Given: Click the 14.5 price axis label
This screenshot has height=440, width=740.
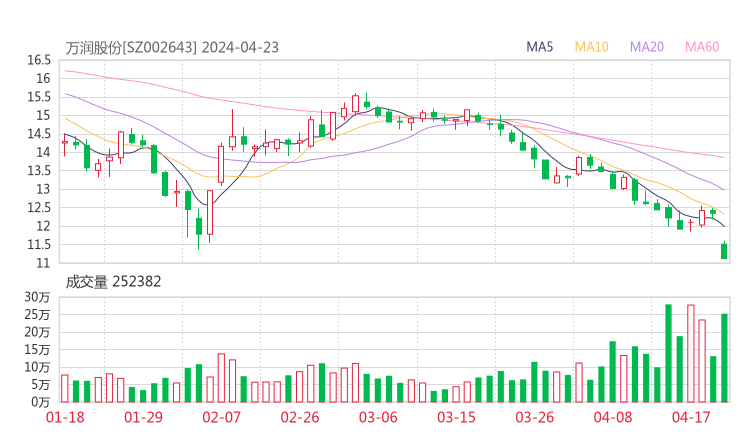Looking at the screenshot, I should [39, 134].
